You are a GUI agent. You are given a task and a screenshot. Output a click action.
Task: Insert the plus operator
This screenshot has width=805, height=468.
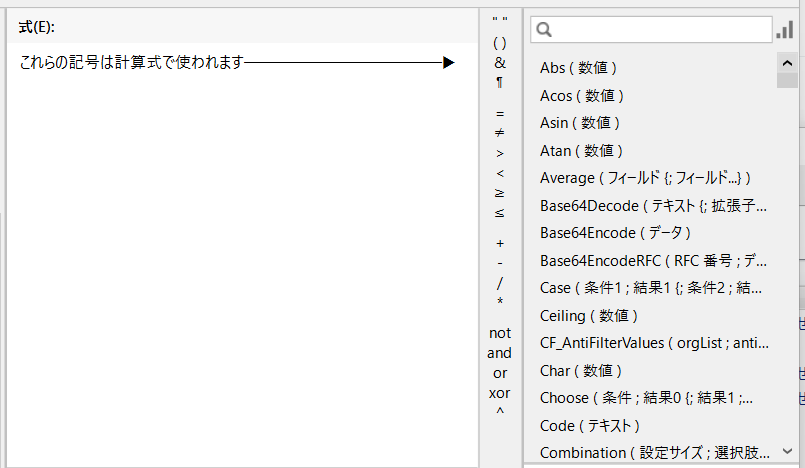(500, 243)
